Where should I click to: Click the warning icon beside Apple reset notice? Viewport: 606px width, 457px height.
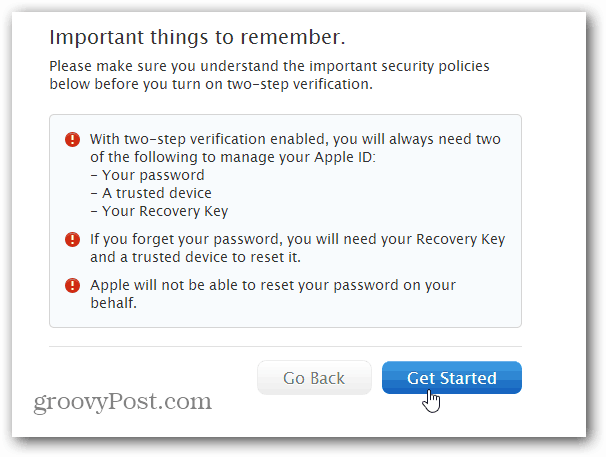pyautogui.click(x=72, y=285)
